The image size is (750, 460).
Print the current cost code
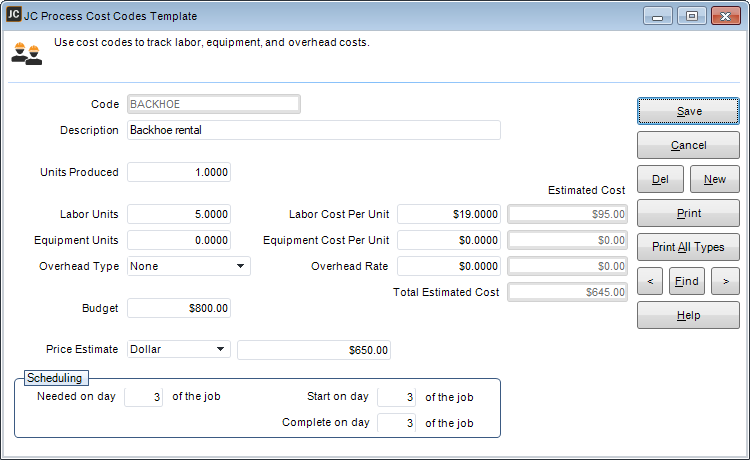pyautogui.click(x=688, y=213)
